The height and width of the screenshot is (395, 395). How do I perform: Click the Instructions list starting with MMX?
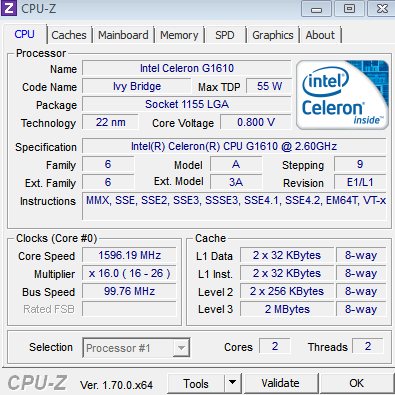coord(234,206)
